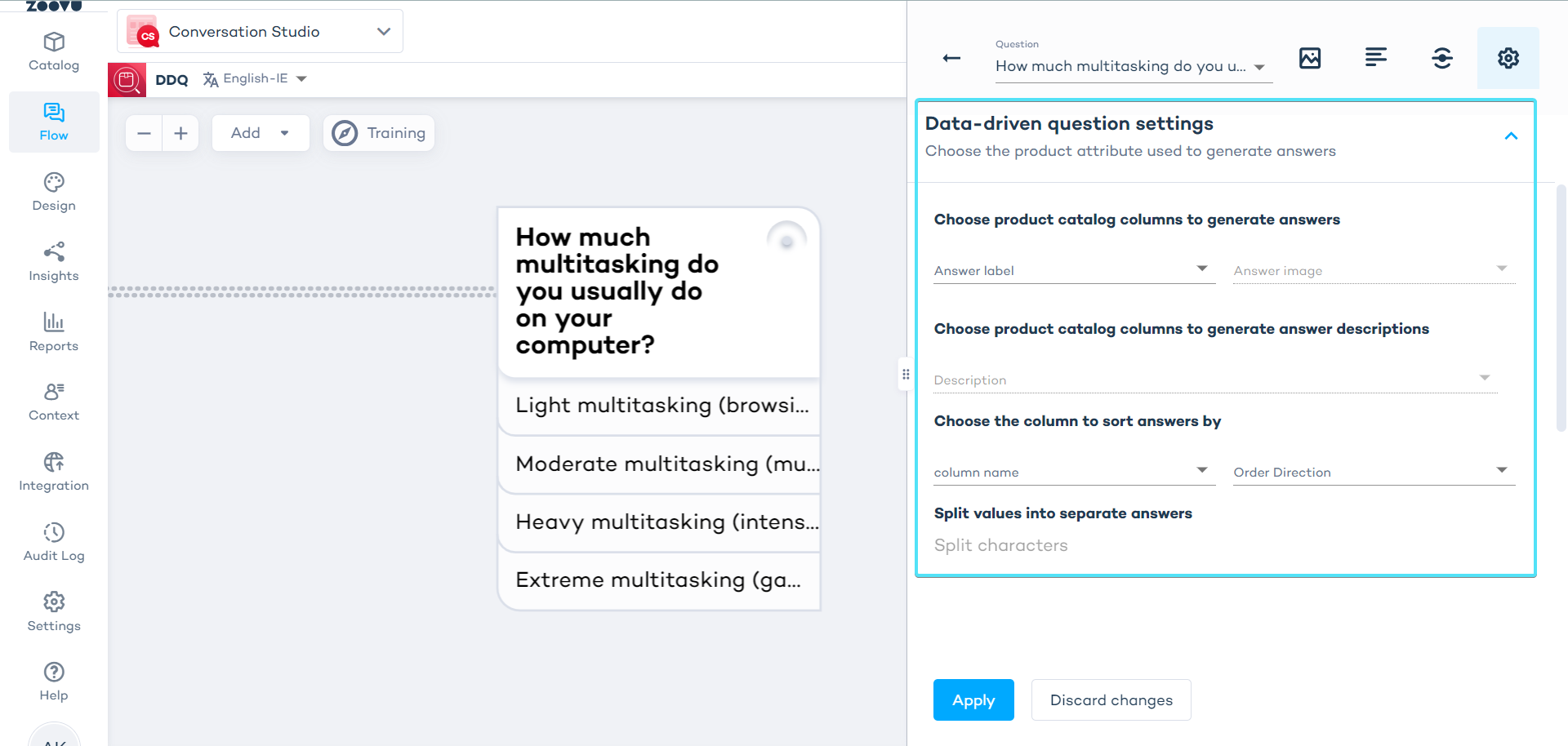Open the Design section
The width and height of the screenshot is (1568, 746).
pyautogui.click(x=53, y=192)
